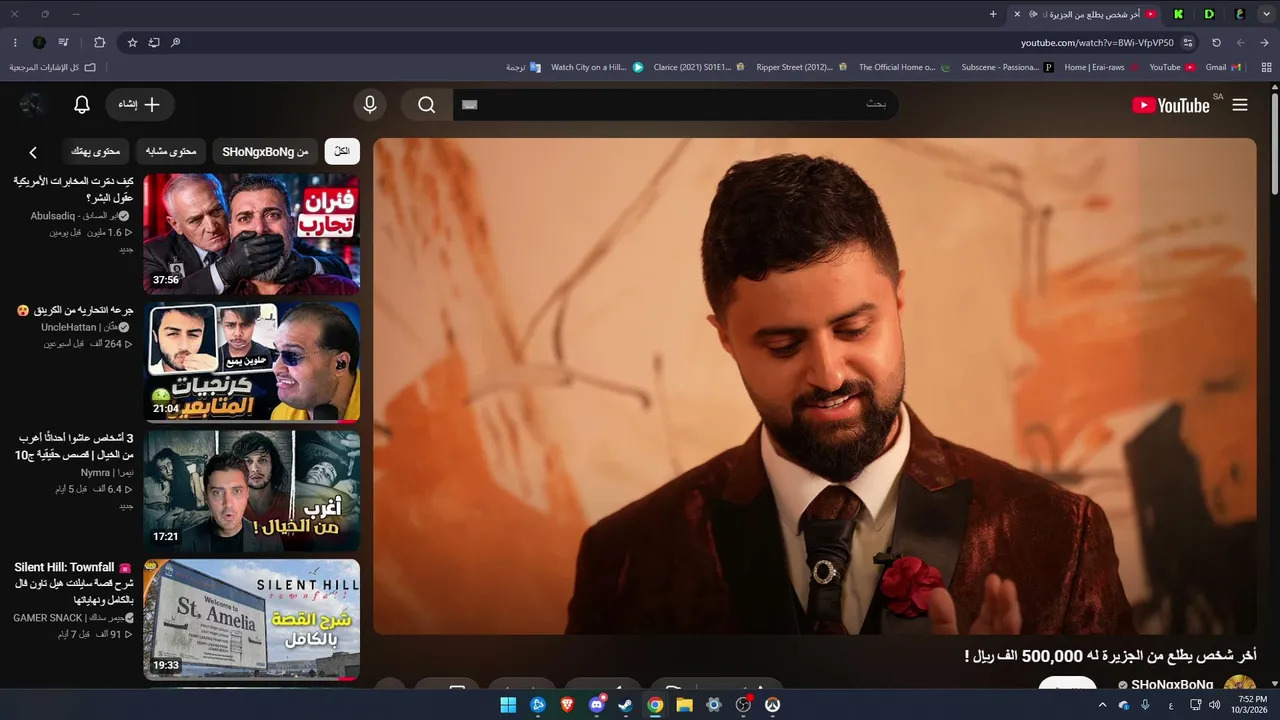Image resolution: width=1280 pixels, height=720 pixels.
Task: Expand the tab search dropdown
Action: pyautogui.click(x=1264, y=14)
